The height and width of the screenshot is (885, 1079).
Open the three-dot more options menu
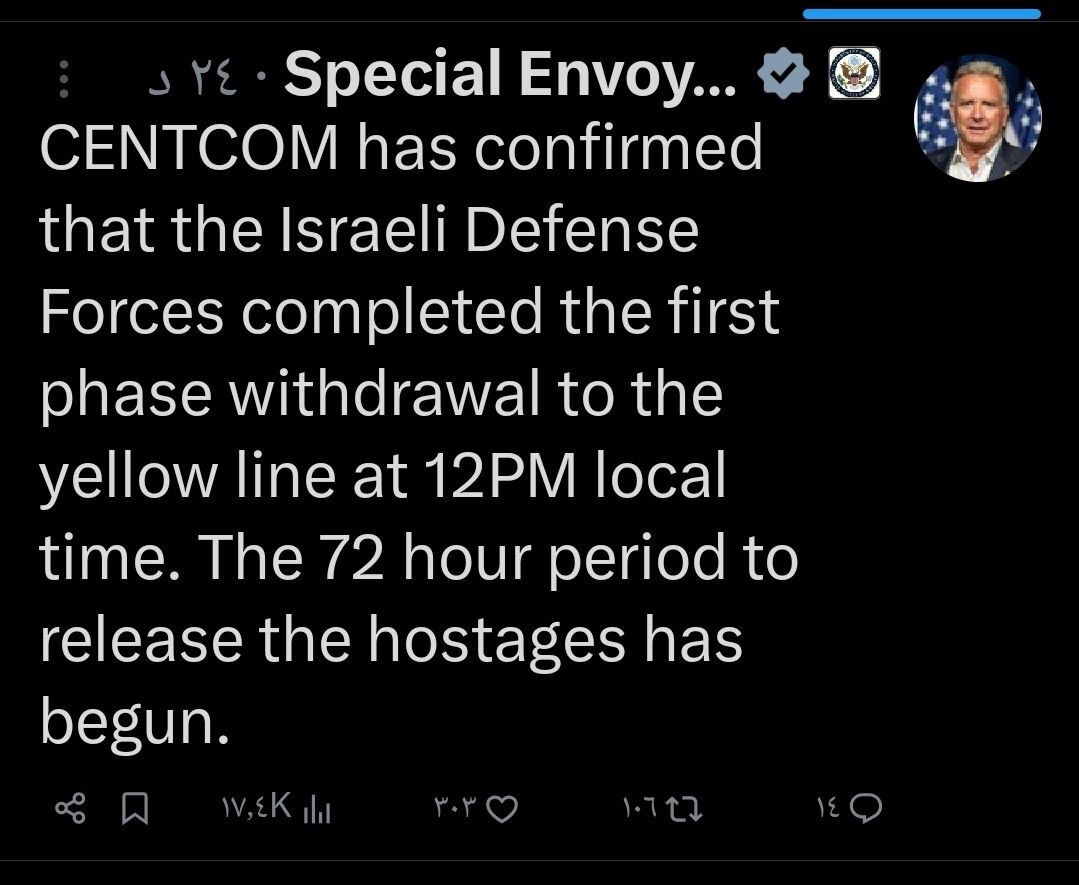coord(63,77)
